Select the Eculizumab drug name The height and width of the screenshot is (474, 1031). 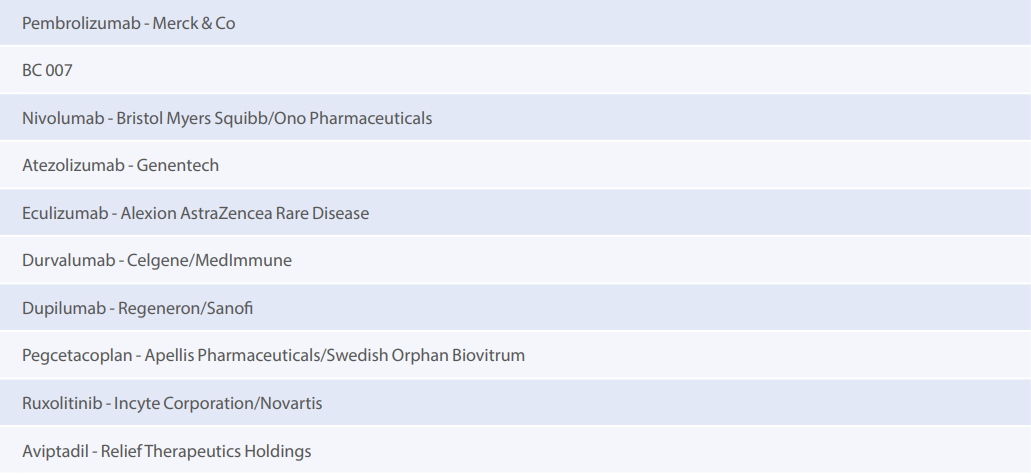click(65, 213)
